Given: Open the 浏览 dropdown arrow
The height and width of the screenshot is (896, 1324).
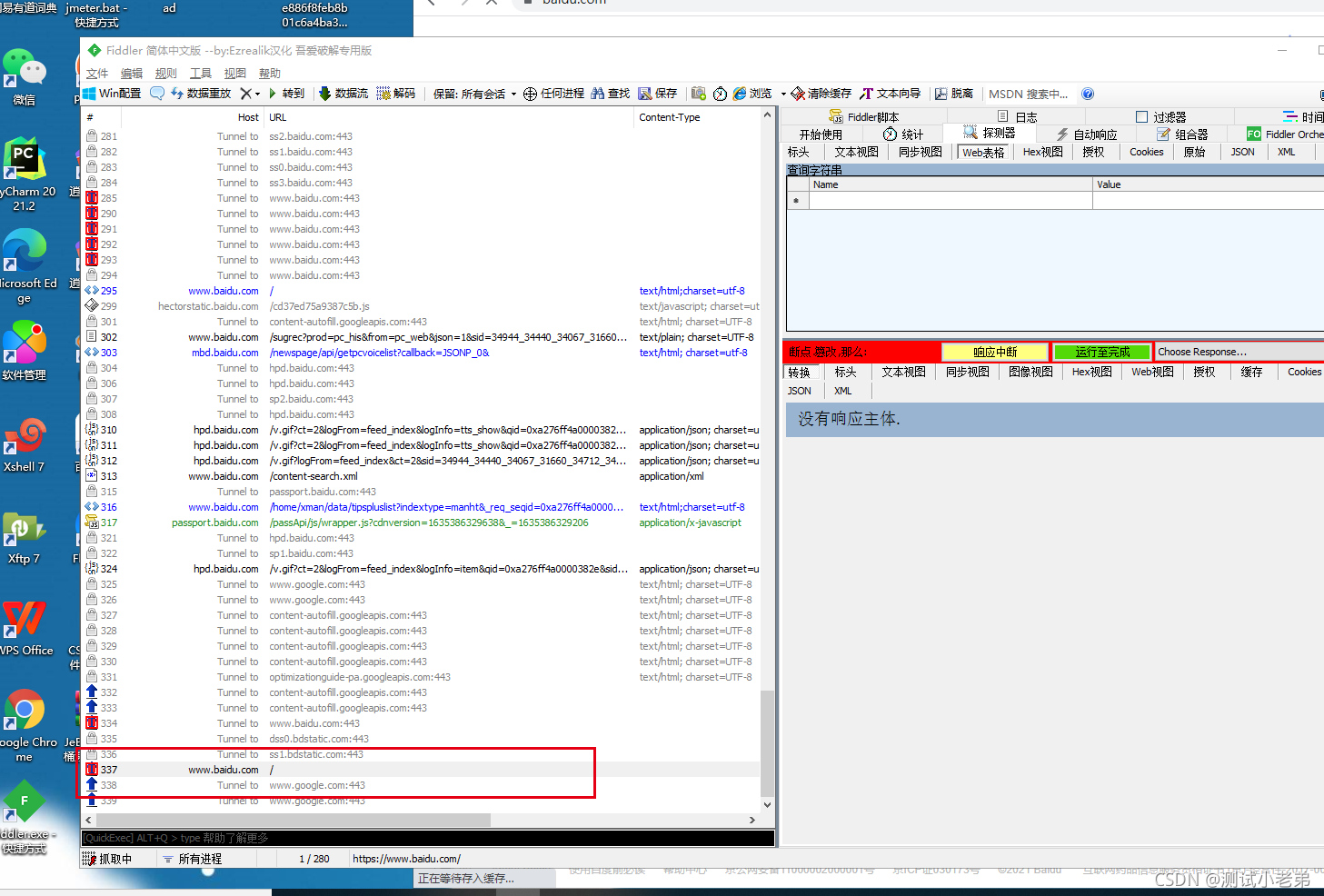Looking at the screenshot, I should pyautogui.click(x=782, y=94).
